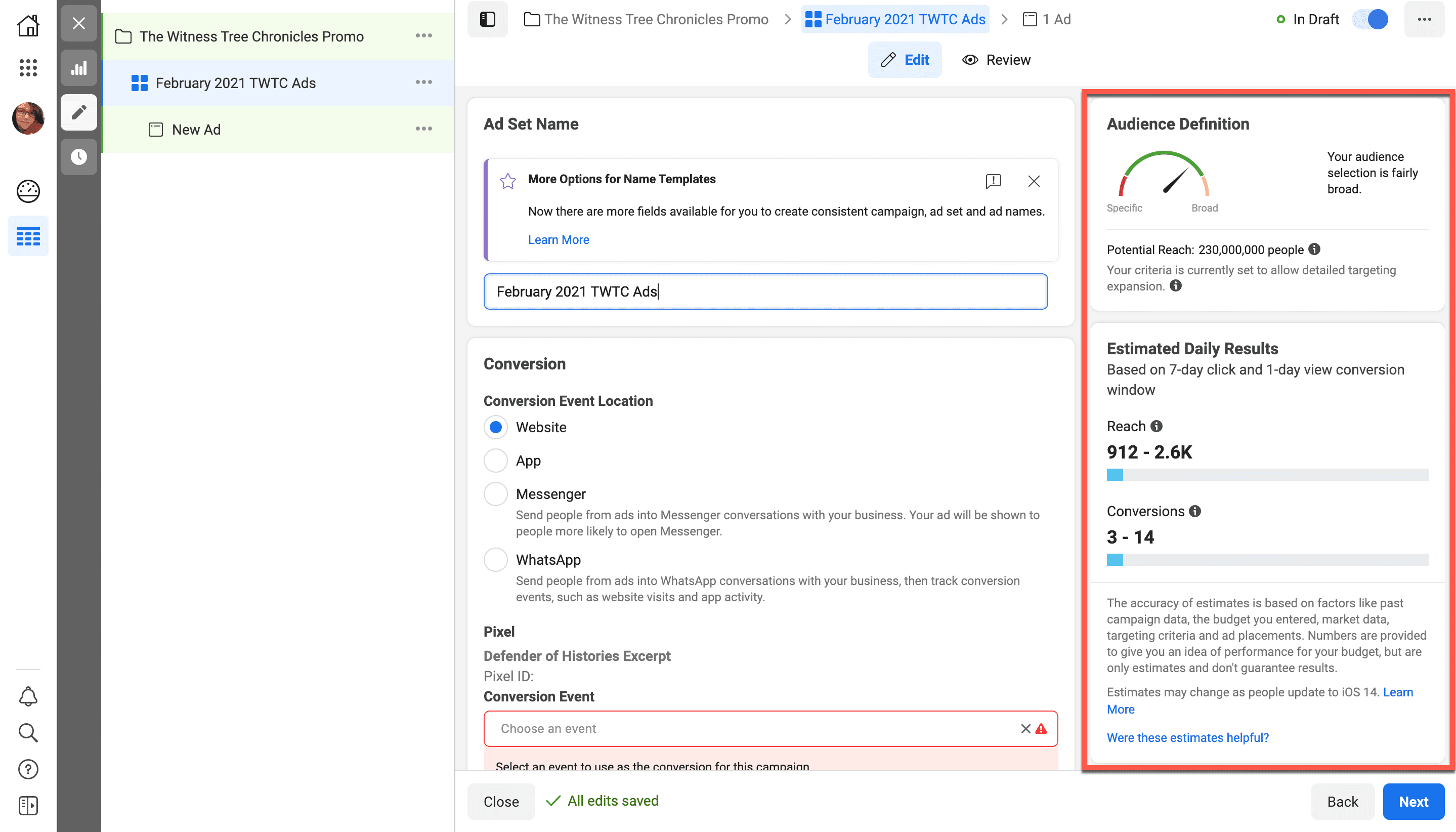Click the clock history icon
The image size is (1456, 832).
[79, 156]
